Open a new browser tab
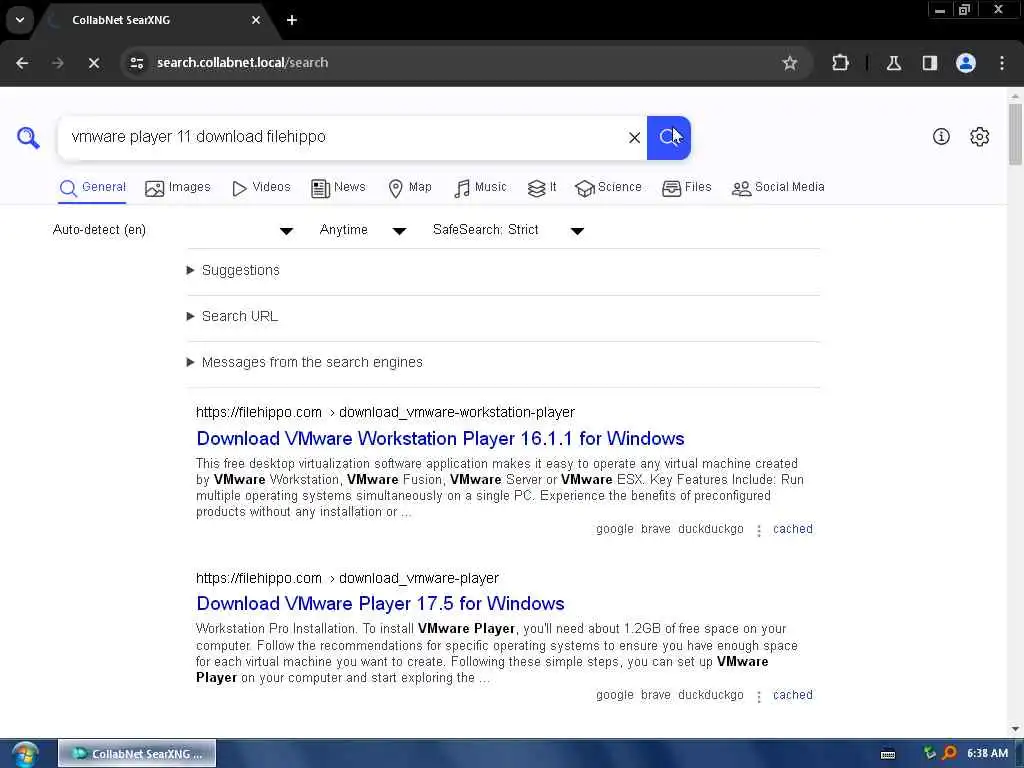This screenshot has width=1024, height=768. point(292,20)
